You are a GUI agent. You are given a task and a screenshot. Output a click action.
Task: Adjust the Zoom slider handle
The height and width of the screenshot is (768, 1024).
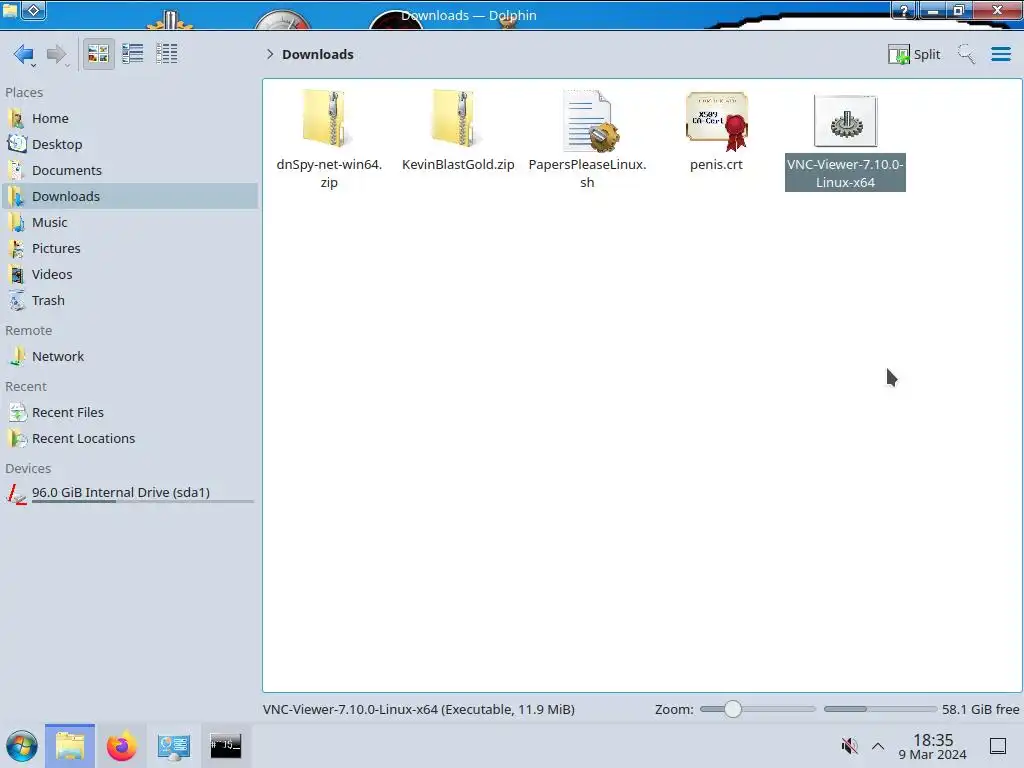coord(733,709)
